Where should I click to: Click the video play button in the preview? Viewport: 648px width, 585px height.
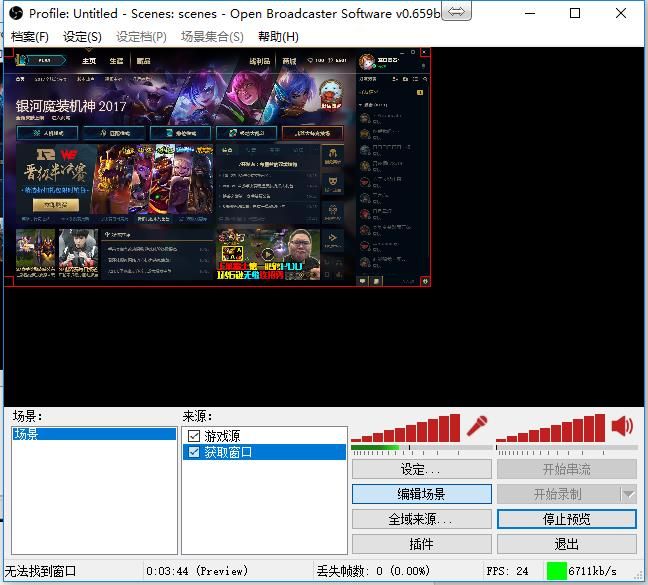pos(267,254)
